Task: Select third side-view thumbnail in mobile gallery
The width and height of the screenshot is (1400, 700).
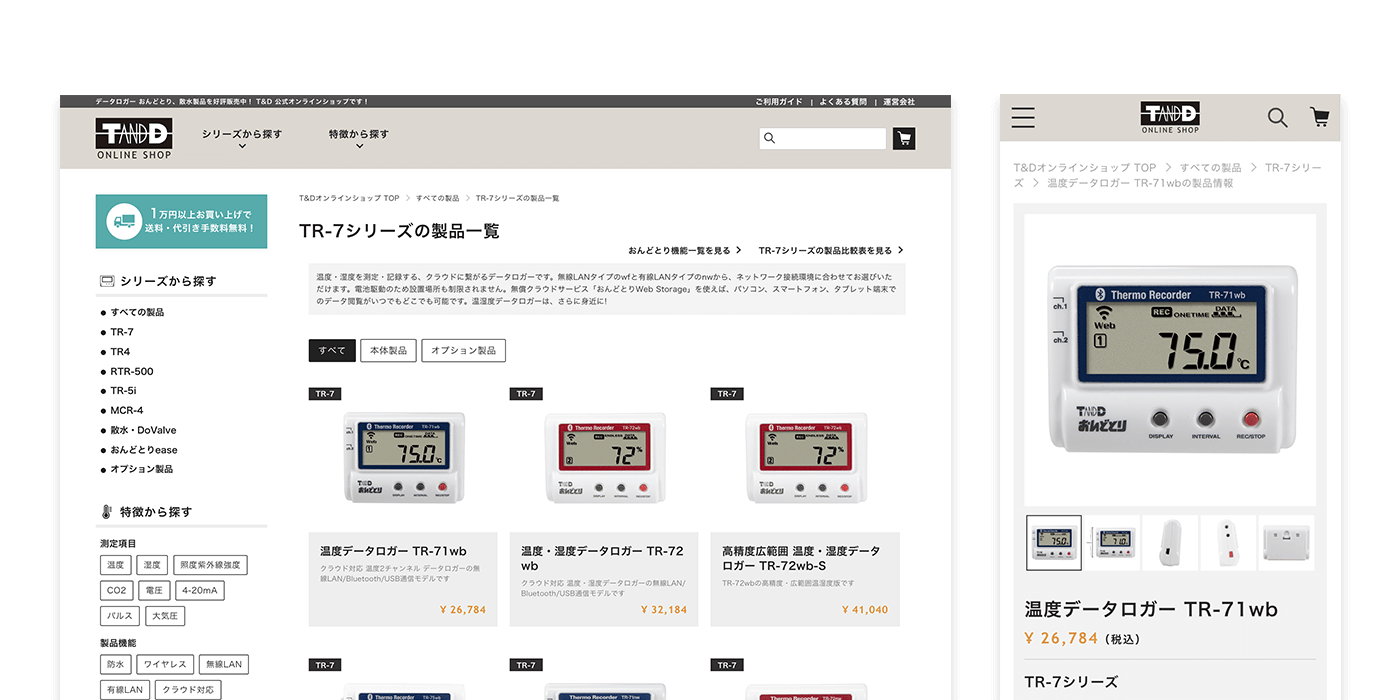Action: point(1170,543)
